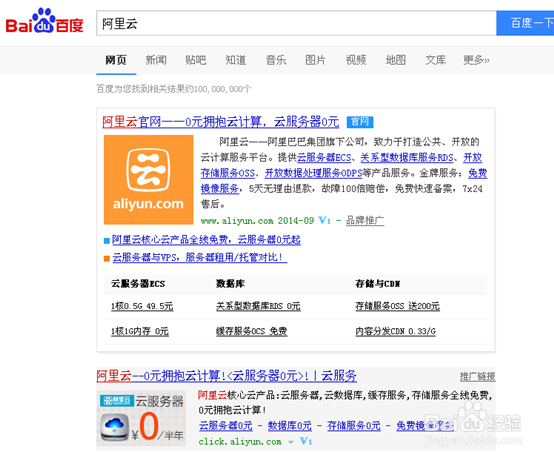
Task: Open the 阿里云官网 result title link
Action: (x=220, y=122)
